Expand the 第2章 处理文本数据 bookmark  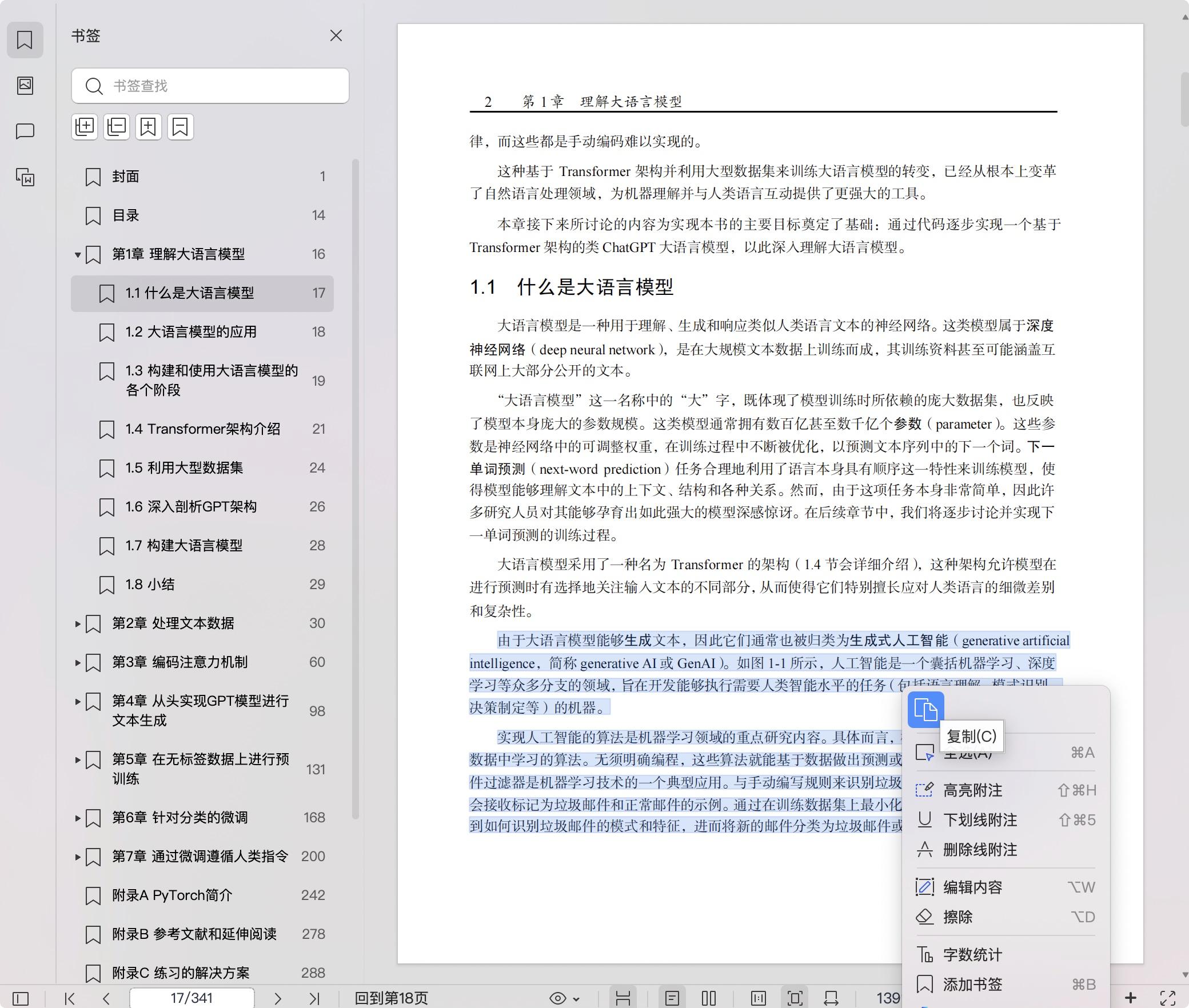click(x=78, y=623)
